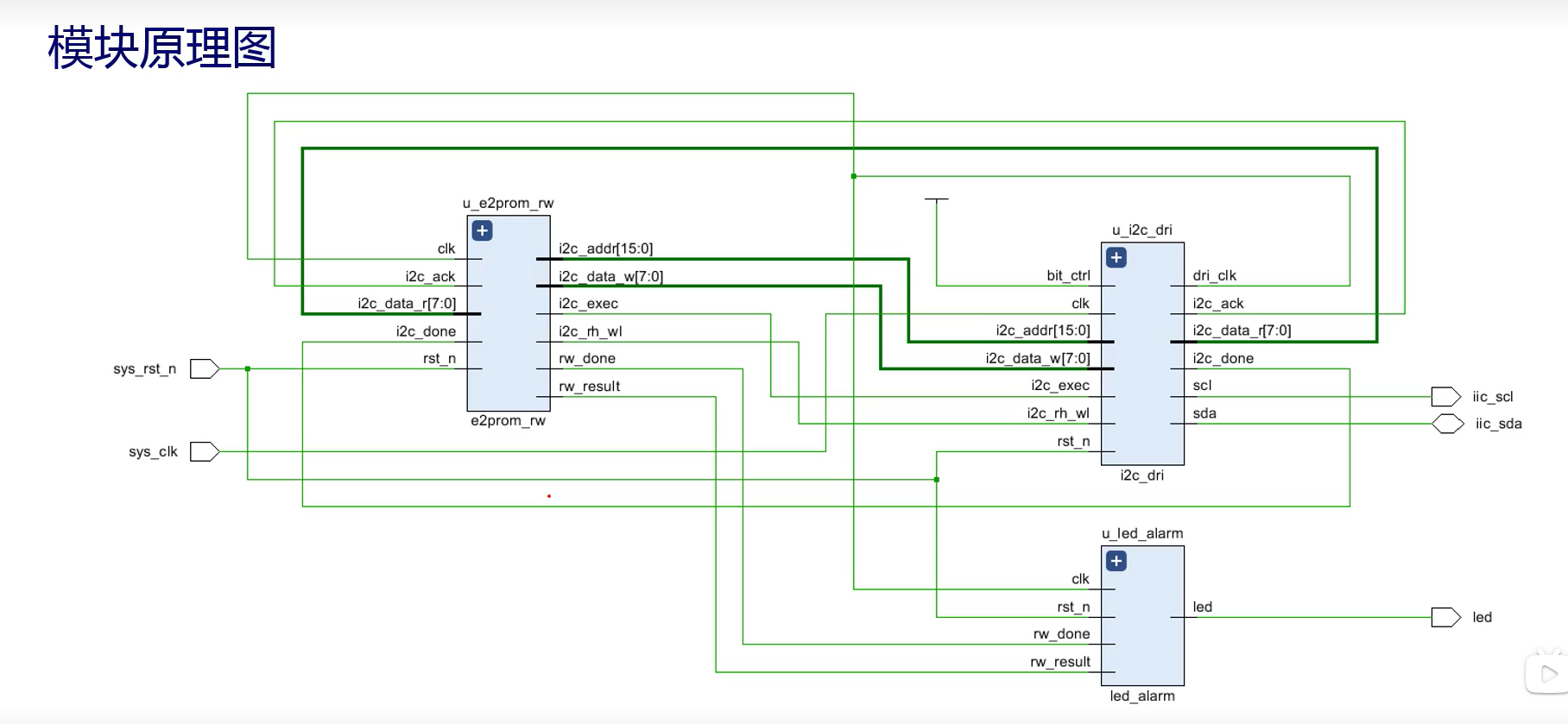Click the rw_done output pin of u_e2prom_rw
The width and height of the screenshot is (1568, 724).
[587, 359]
